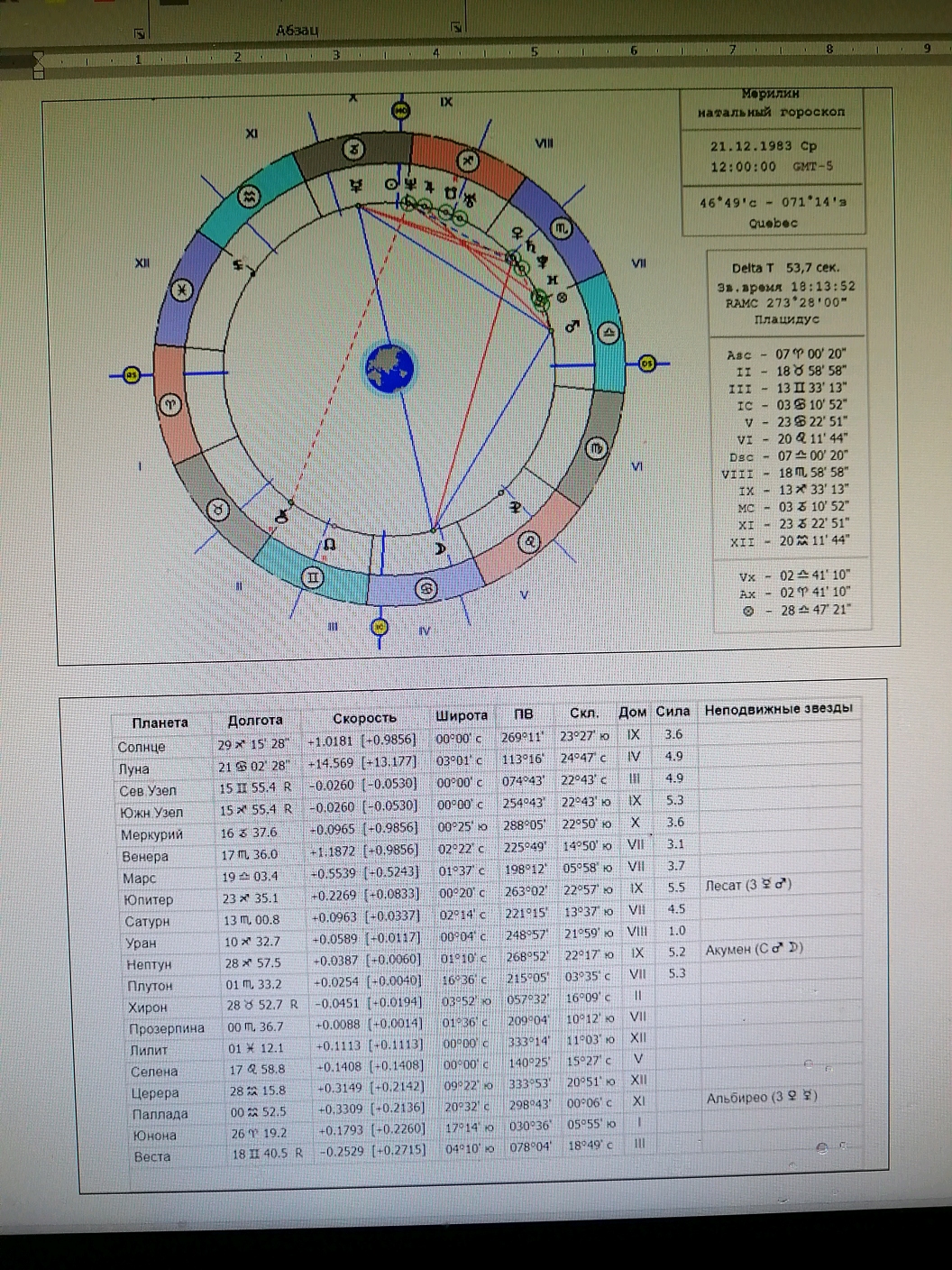Click the 'Церера' row name

click(x=155, y=1093)
